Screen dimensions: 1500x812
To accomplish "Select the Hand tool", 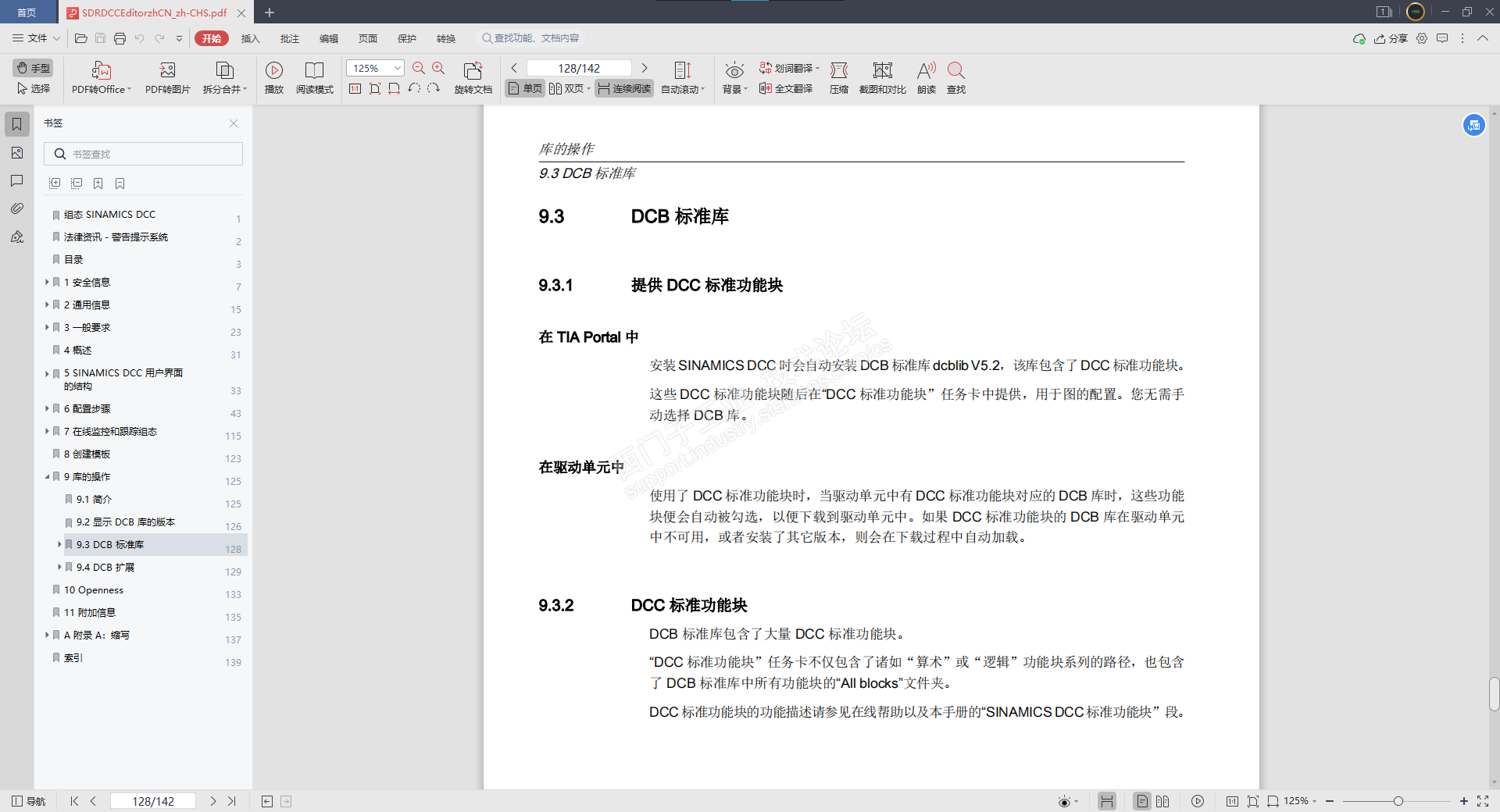I will tap(34, 68).
